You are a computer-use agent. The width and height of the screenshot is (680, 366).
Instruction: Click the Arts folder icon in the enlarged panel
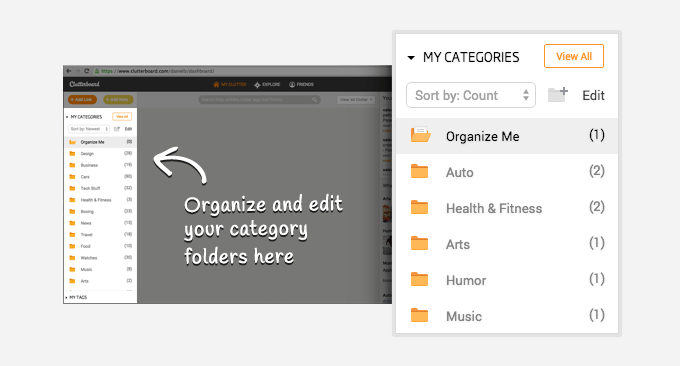tap(419, 243)
